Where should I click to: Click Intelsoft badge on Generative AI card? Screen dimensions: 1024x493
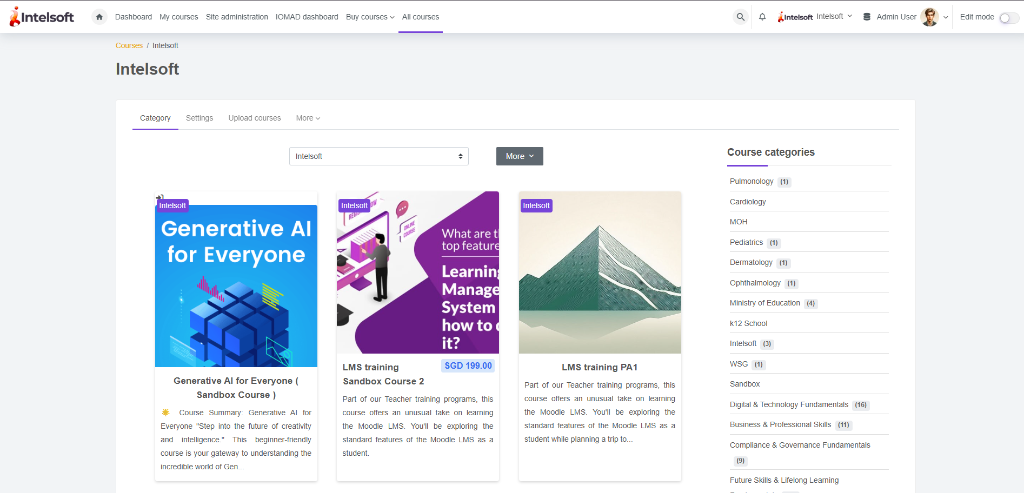click(x=172, y=206)
